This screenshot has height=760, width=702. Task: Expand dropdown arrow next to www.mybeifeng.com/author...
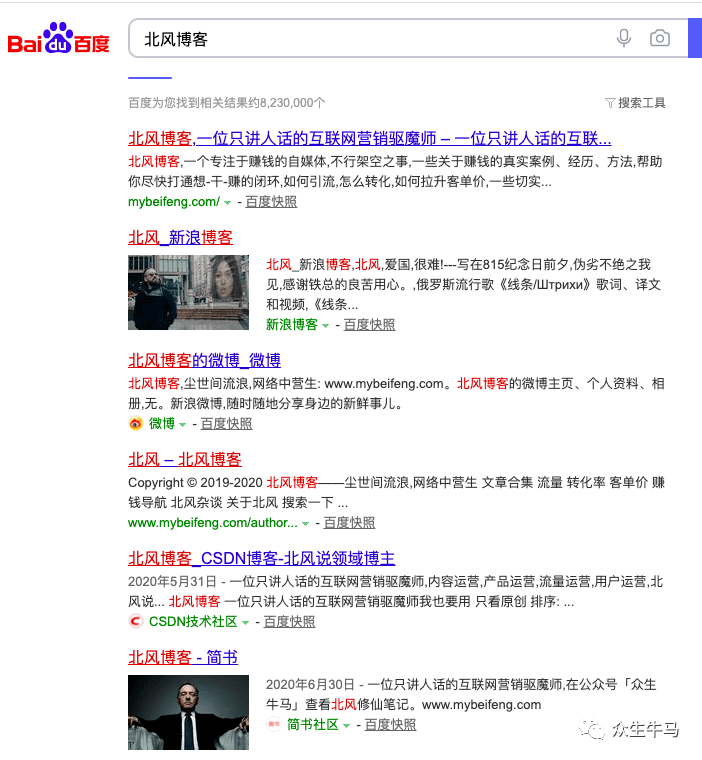pyautogui.click(x=305, y=523)
